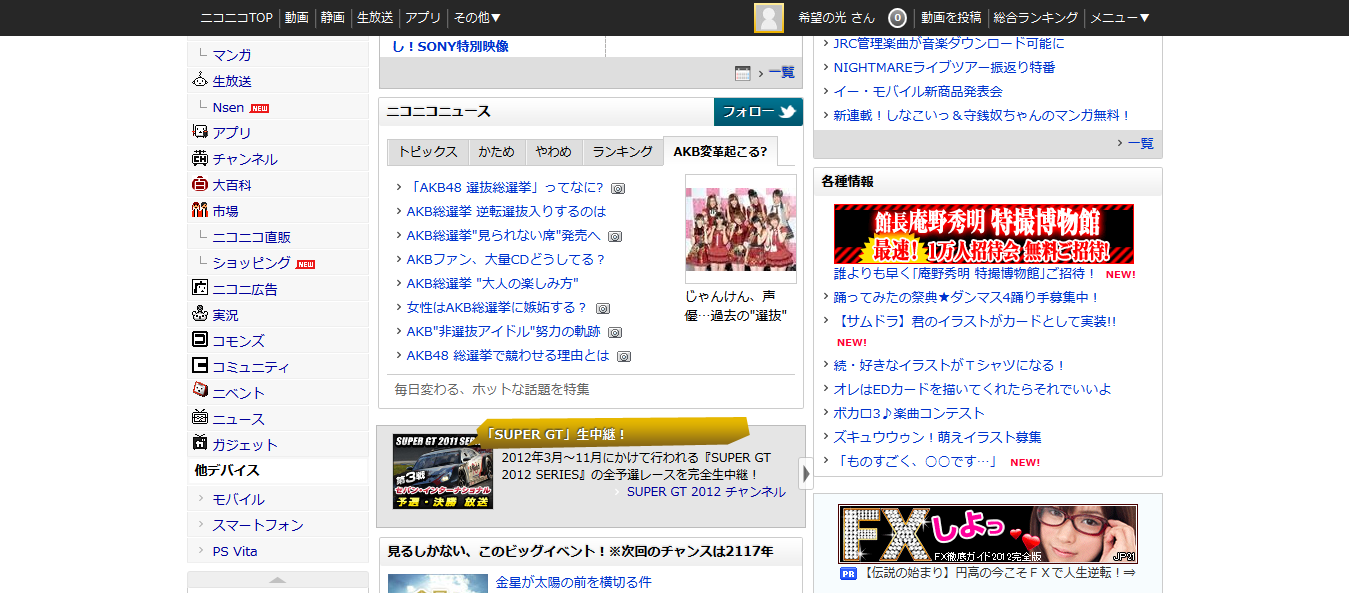Open ボカロ3♪楽曲コンテスト link

(x=909, y=413)
